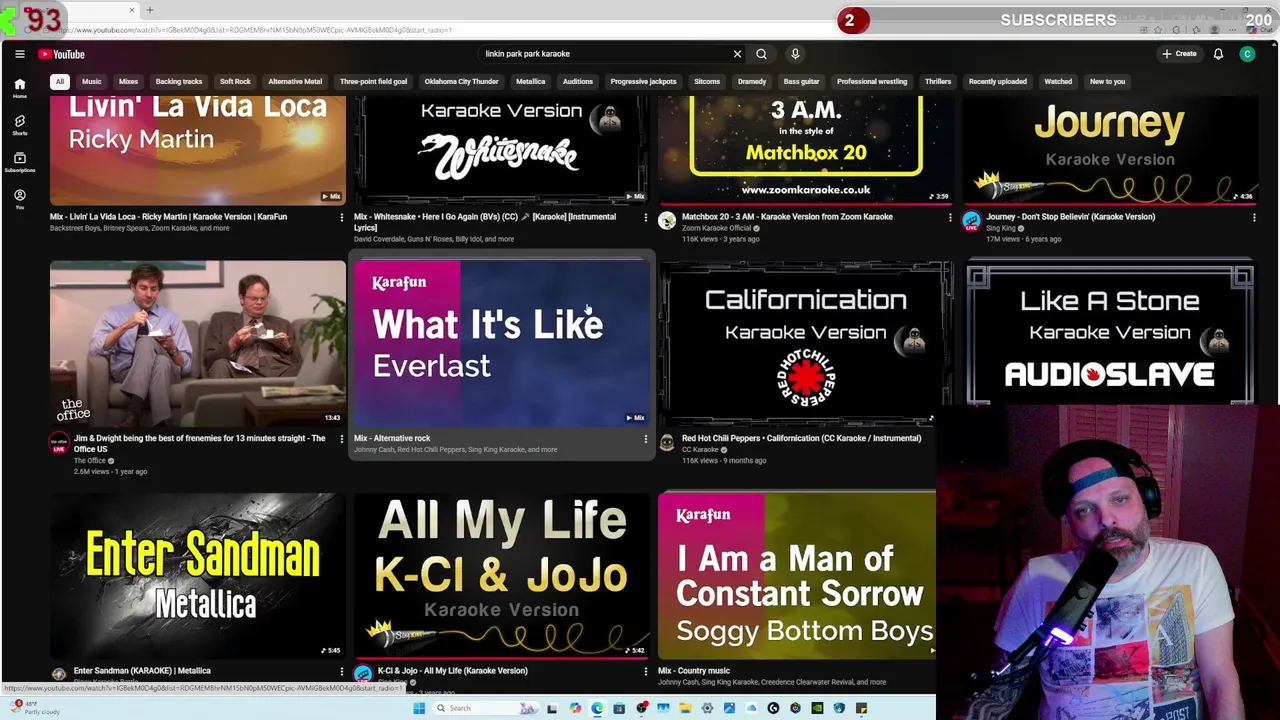Open Zoom Karaoke Official channel avatar
This screenshot has width=1280, height=720.
click(667, 221)
